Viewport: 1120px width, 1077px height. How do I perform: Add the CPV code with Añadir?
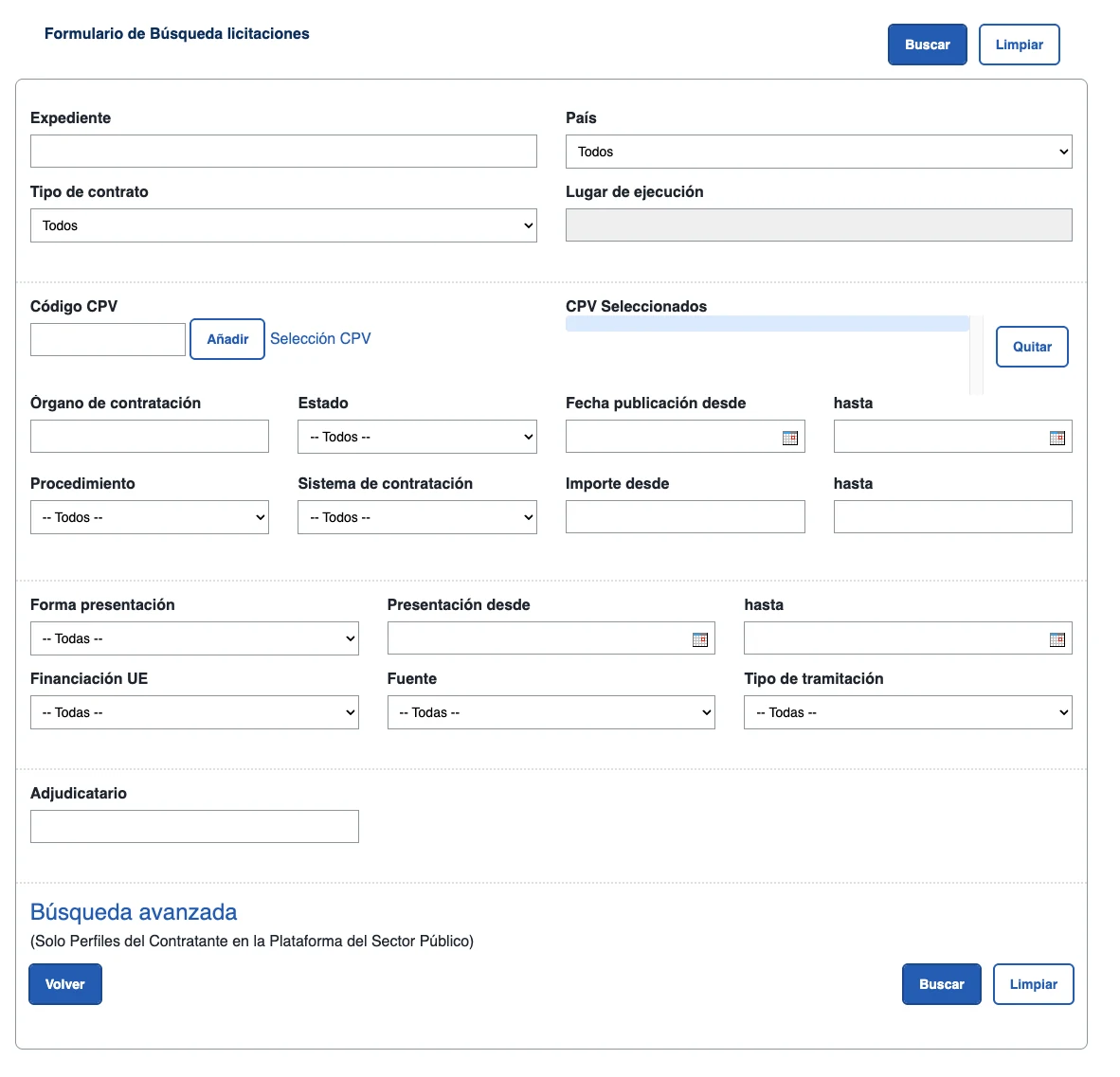click(x=227, y=339)
